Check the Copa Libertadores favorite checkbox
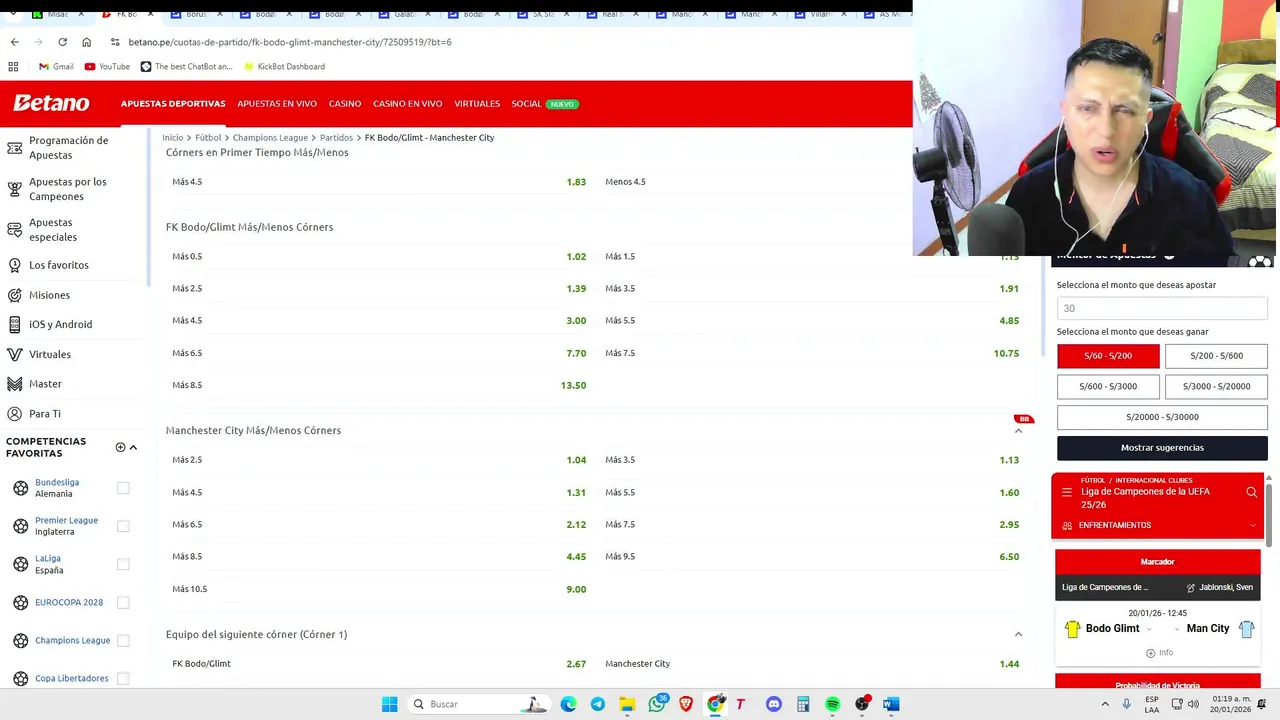The image size is (1280, 720). tap(123, 678)
